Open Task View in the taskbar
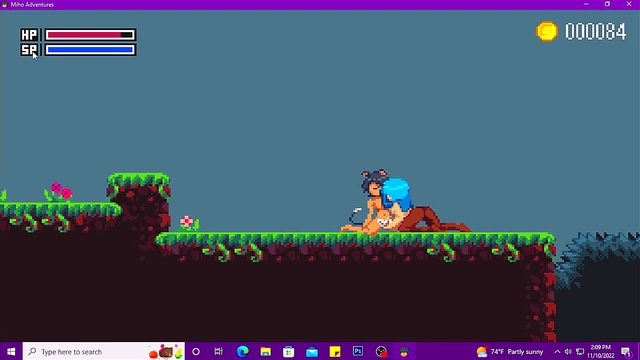Screen dimensions: 640x360 [219, 351]
